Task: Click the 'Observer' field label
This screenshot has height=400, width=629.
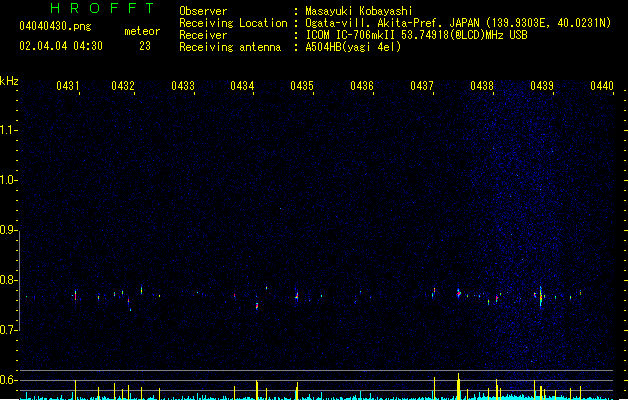Action: [x=203, y=11]
